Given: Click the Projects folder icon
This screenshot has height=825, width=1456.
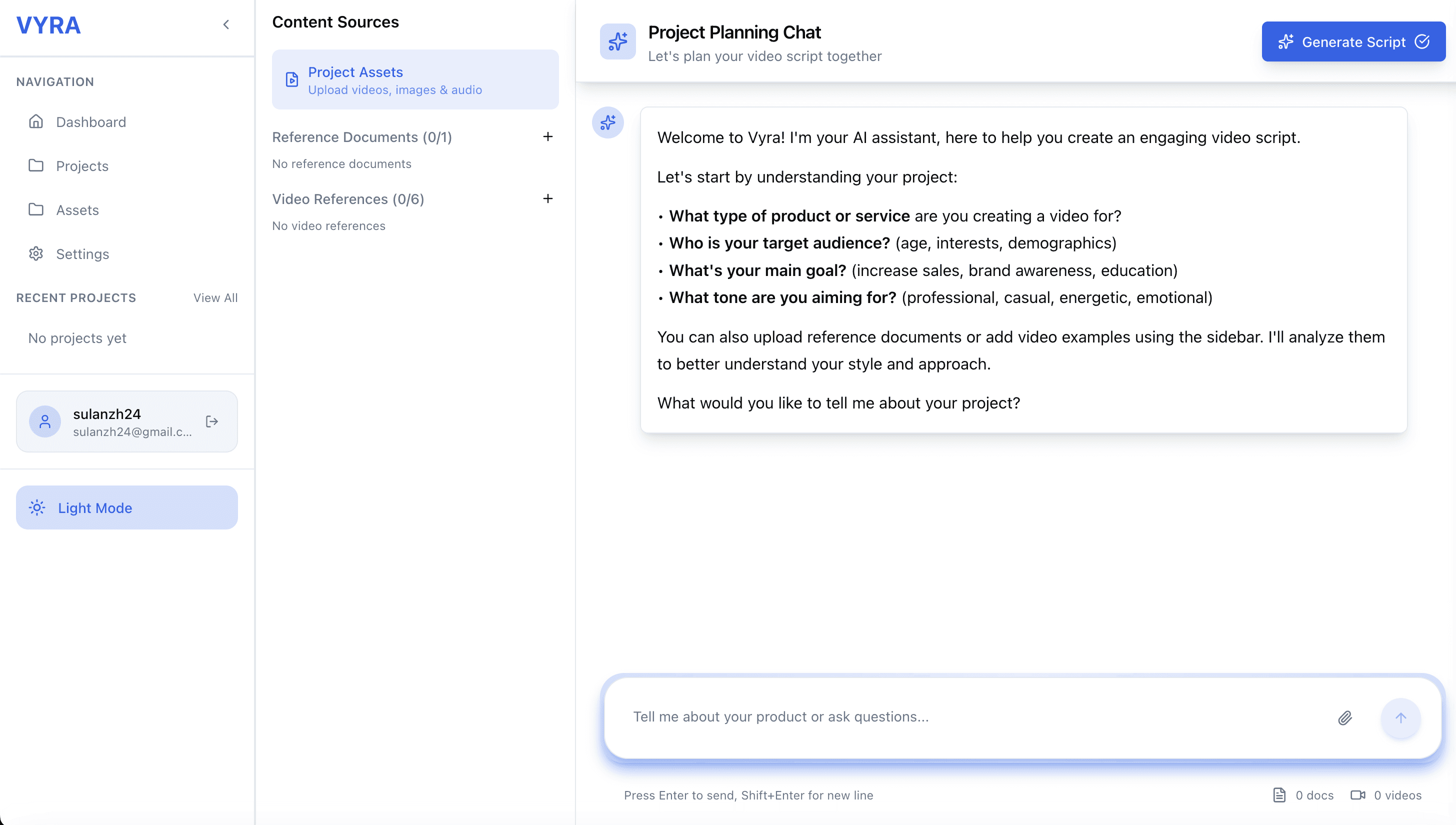Looking at the screenshot, I should click(36, 165).
